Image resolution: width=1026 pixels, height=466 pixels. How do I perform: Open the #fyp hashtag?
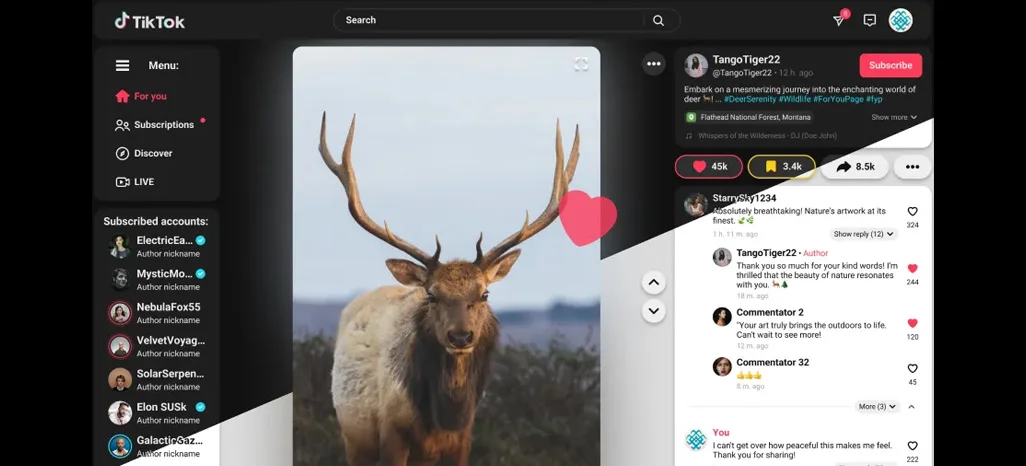(874, 99)
